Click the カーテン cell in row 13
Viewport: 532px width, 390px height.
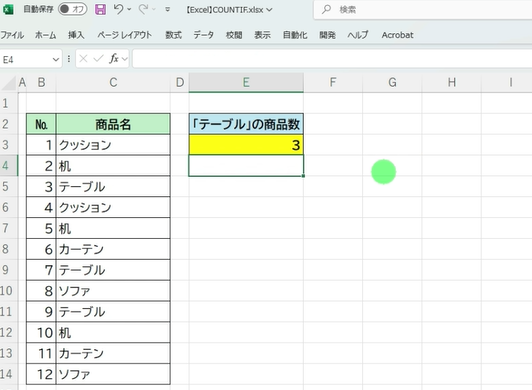click(113, 353)
